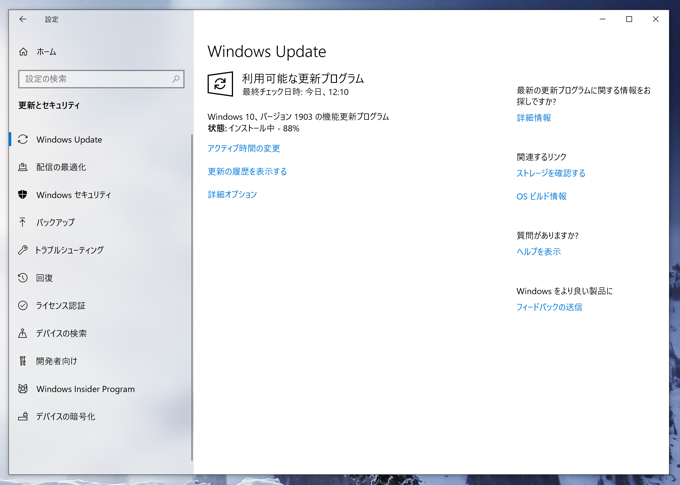Click アクティブ時間の変更 link
Viewport: 680px width, 485px height.
tap(244, 148)
